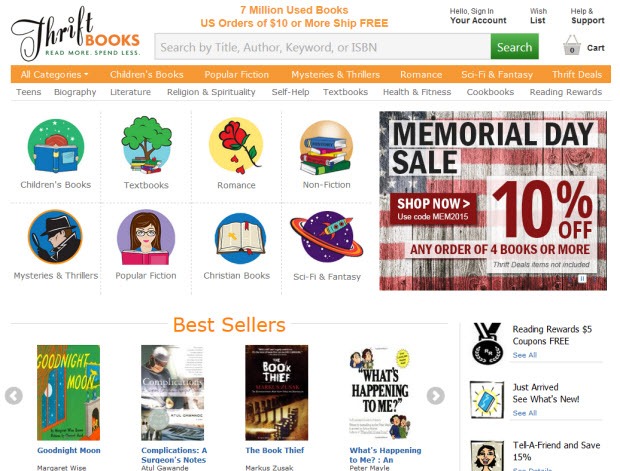
Task: Open the Goodnight Moon title link
Action: tap(69, 450)
